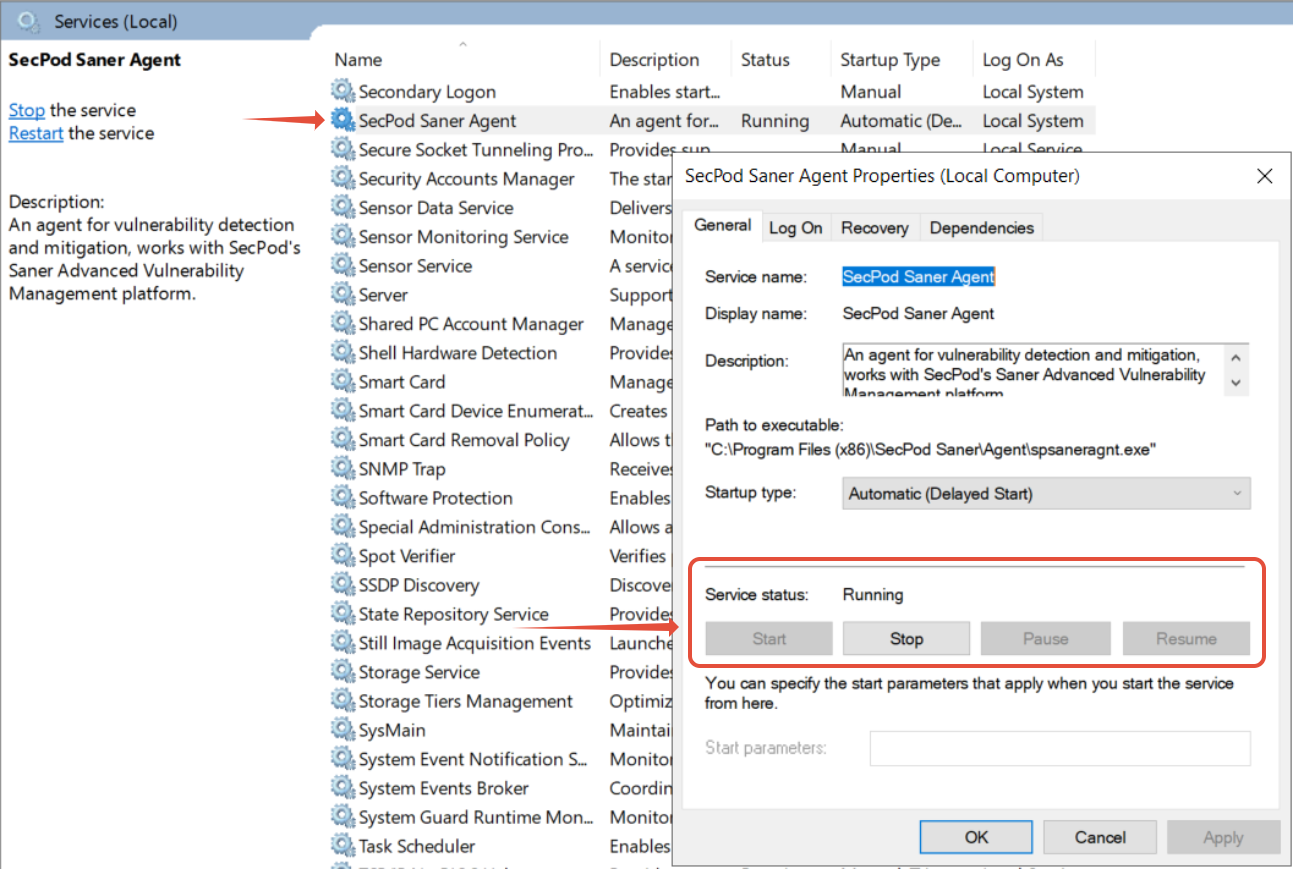Click the gear icon beside State Repository Service
1293x869 pixels.
(343, 614)
